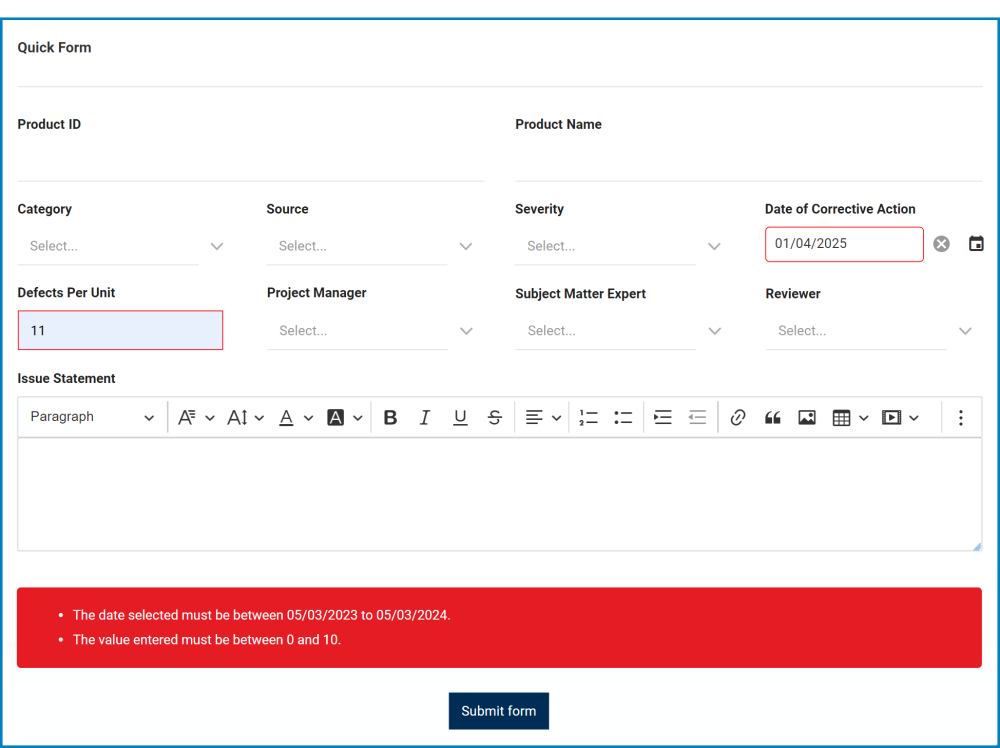Open the three-dot more options menu

click(x=961, y=417)
